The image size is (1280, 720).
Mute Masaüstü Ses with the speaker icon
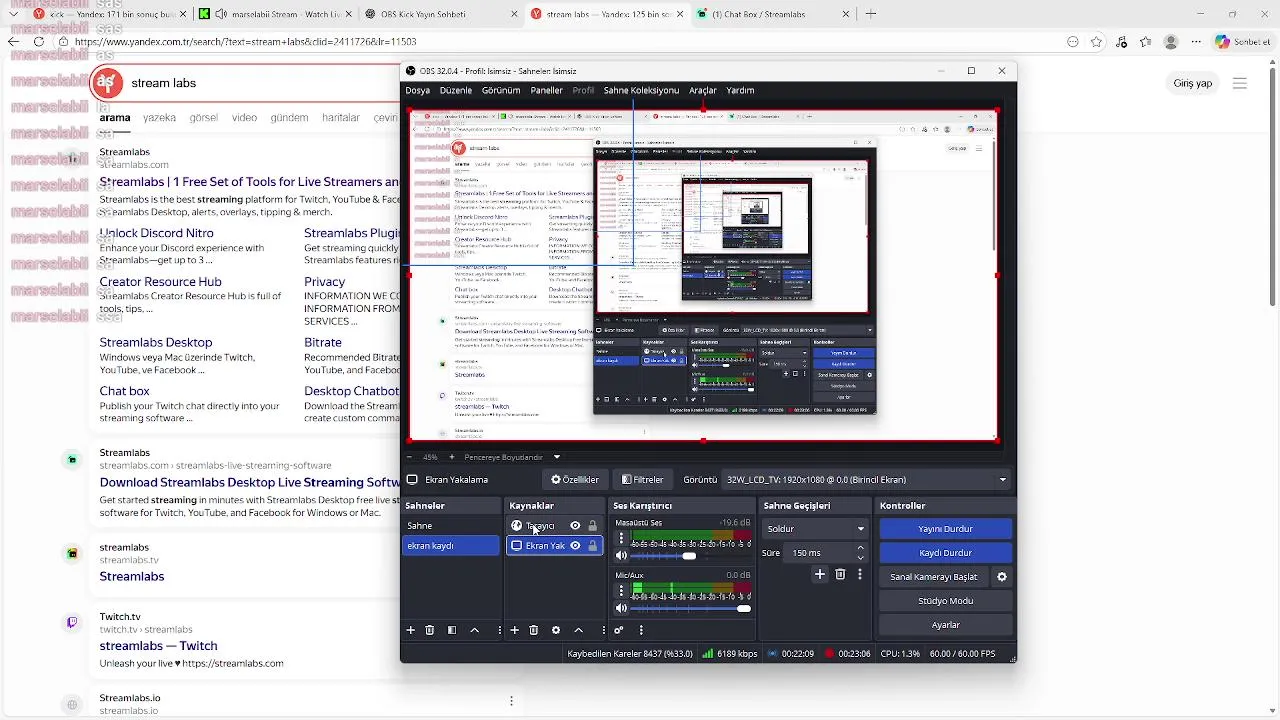(621, 556)
